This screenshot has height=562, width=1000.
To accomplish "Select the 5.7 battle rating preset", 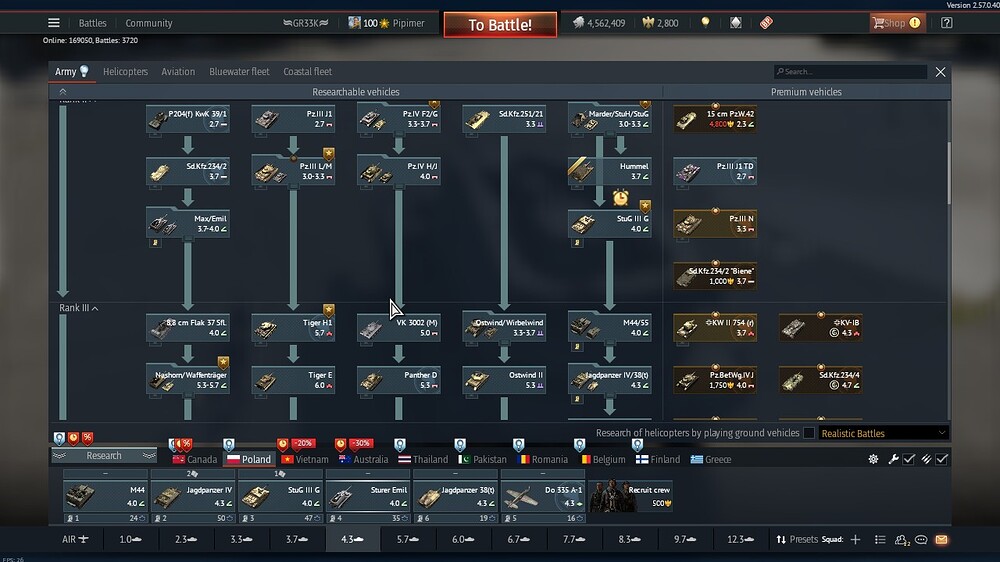I will (408, 540).
